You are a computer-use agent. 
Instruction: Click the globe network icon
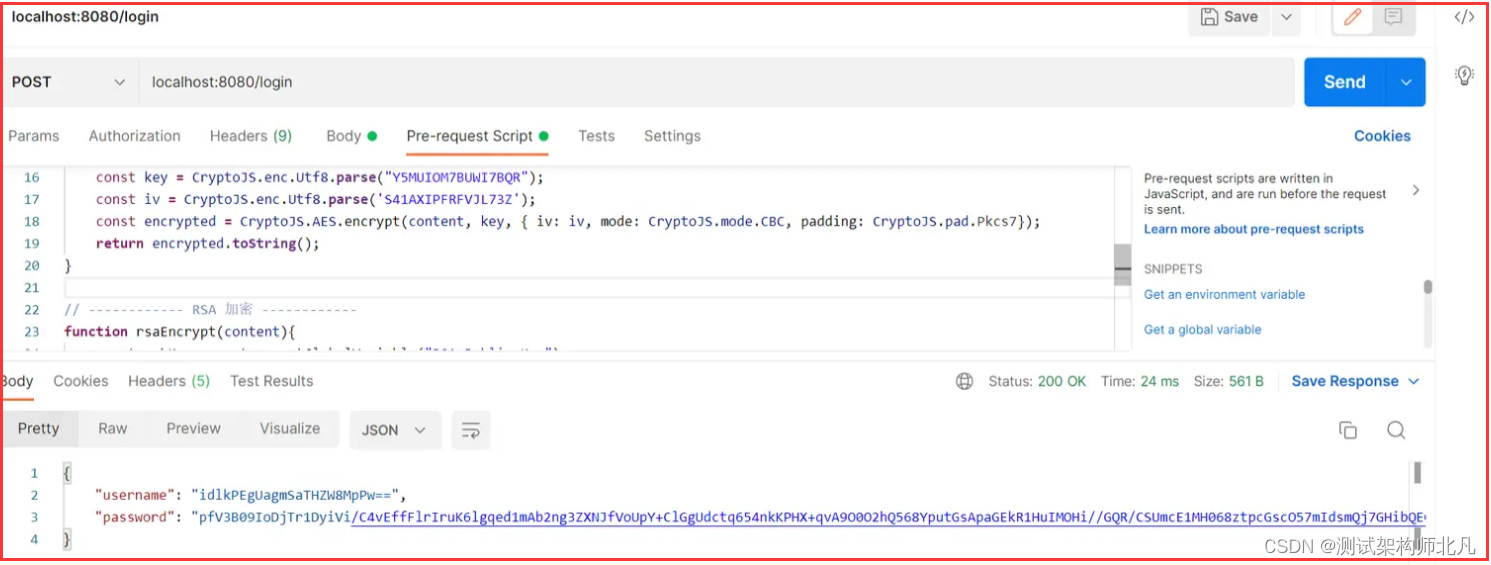pos(964,381)
